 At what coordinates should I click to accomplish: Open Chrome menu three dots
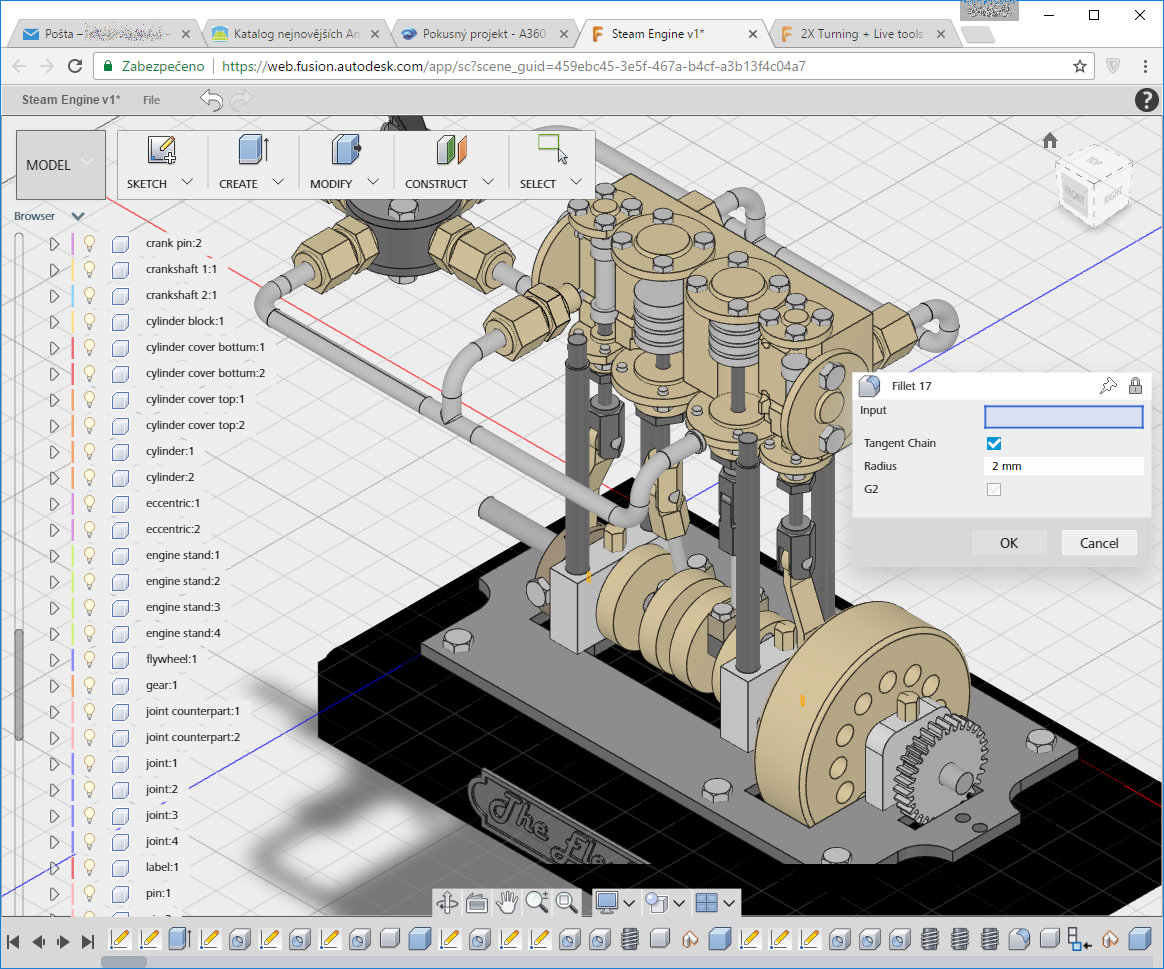pos(1145,66)
